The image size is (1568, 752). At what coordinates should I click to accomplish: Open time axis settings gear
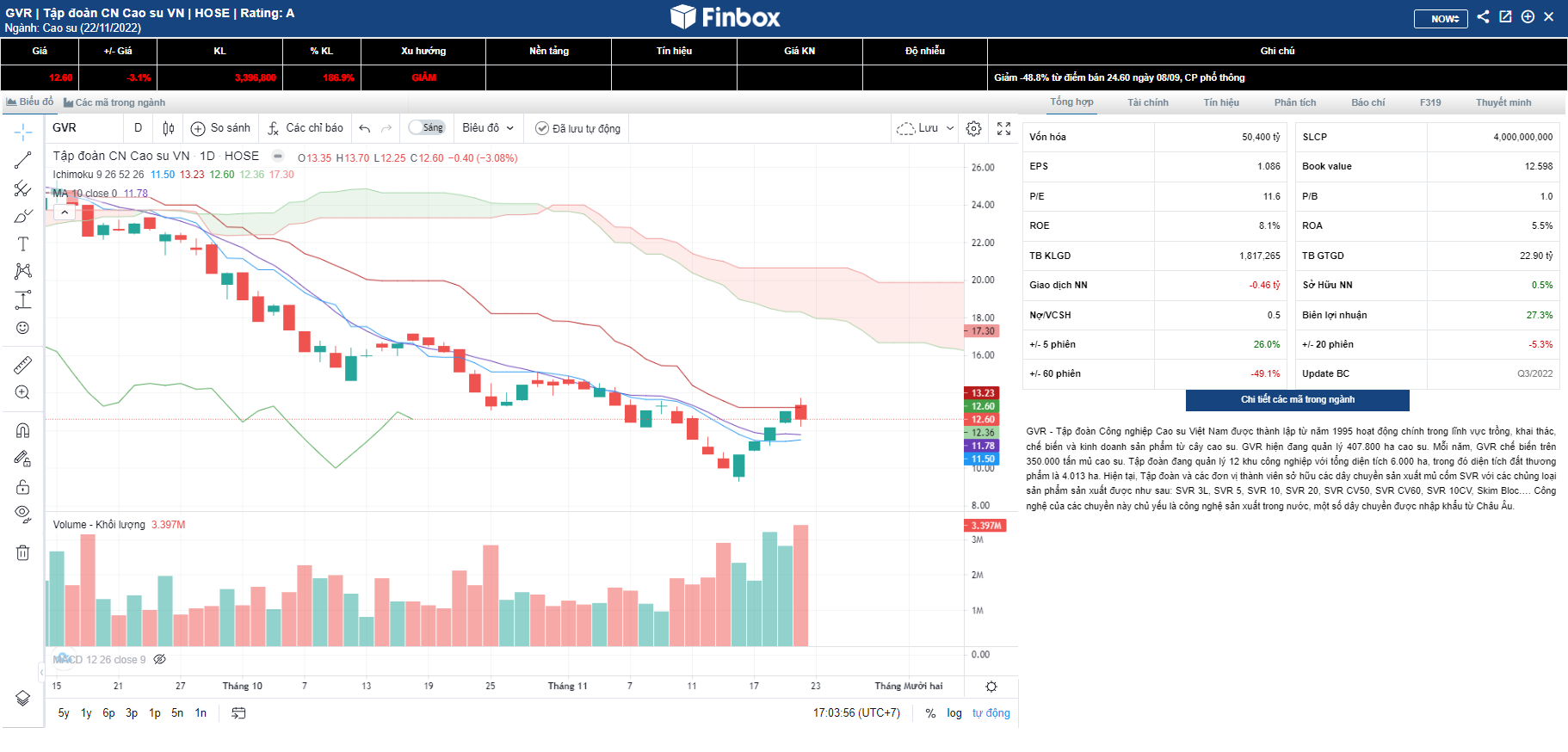click(x=991, y=687)
